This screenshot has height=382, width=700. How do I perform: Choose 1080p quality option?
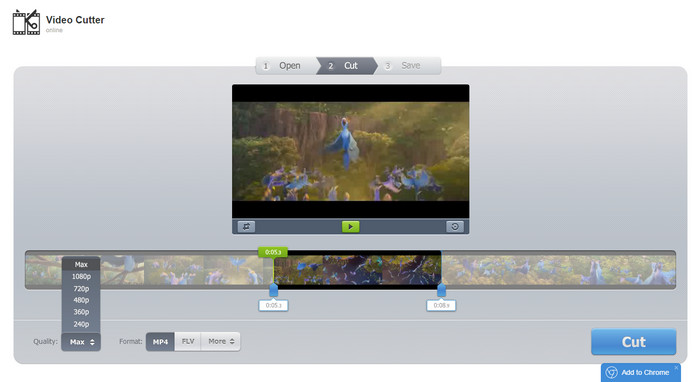(81, 276)
